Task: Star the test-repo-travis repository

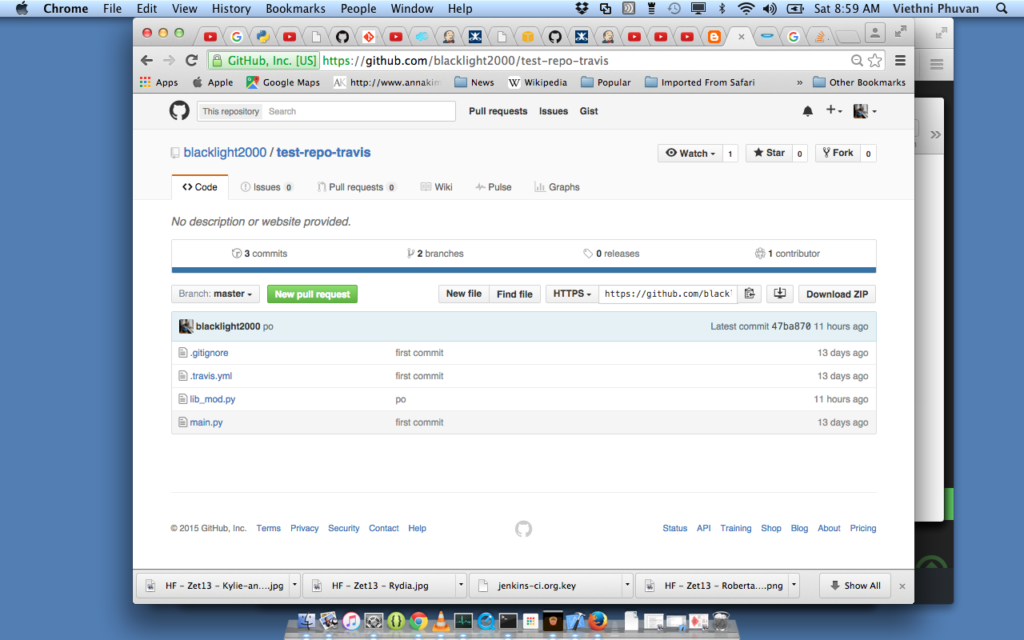Action: [769, 153]
